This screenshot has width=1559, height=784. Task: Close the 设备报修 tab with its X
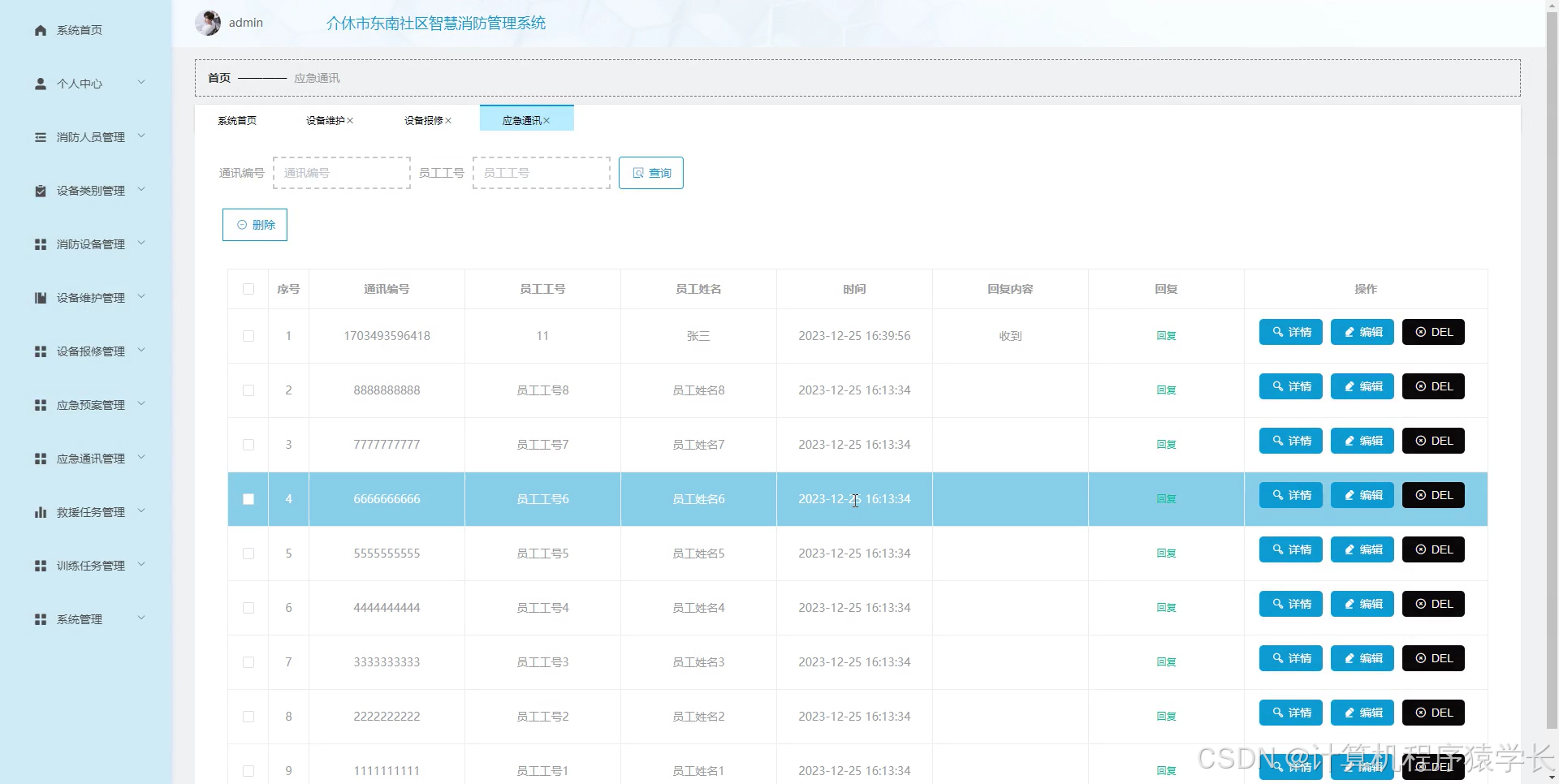448,120
